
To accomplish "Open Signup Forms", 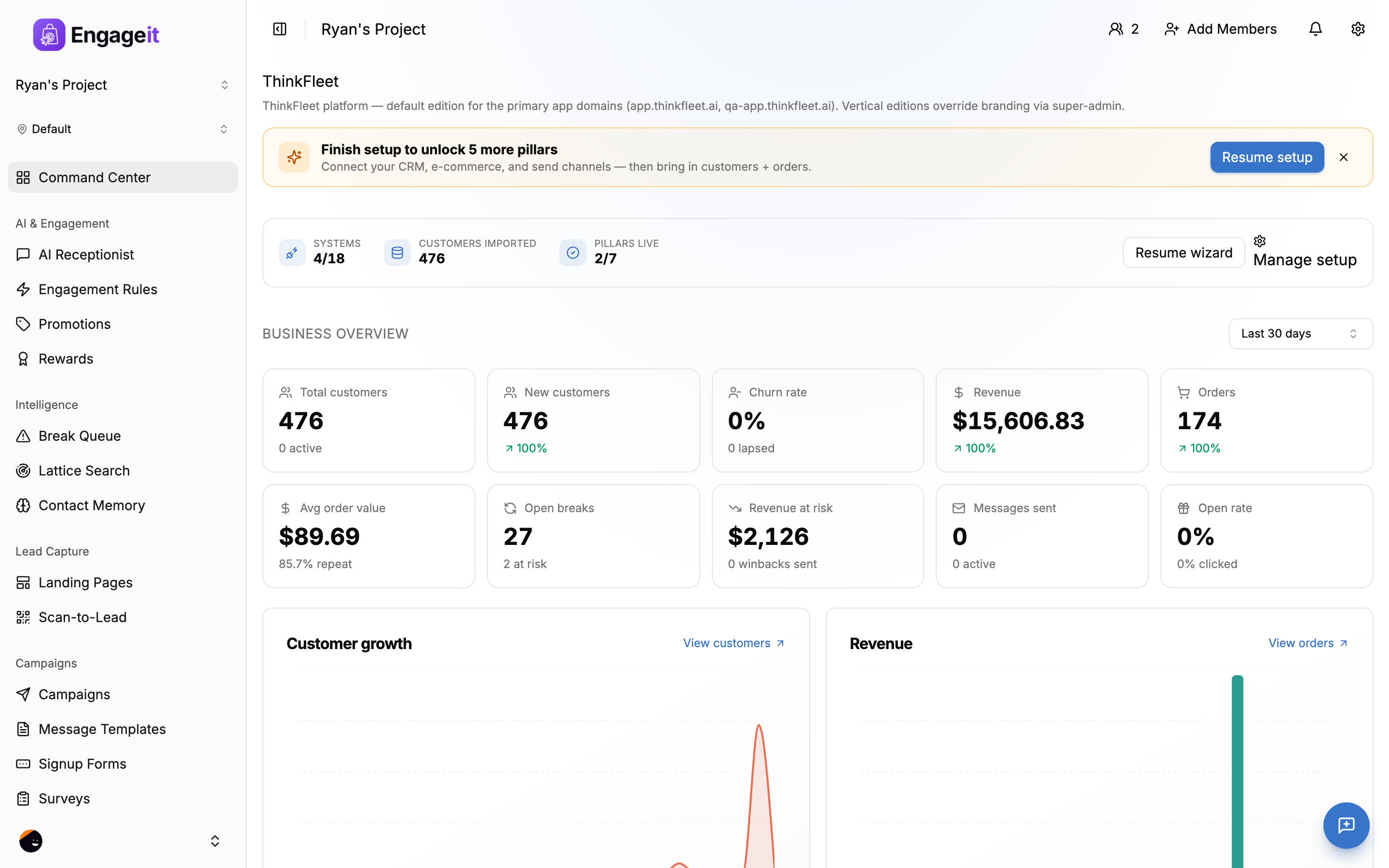I will pyautogui.click(x=122, y=764).
